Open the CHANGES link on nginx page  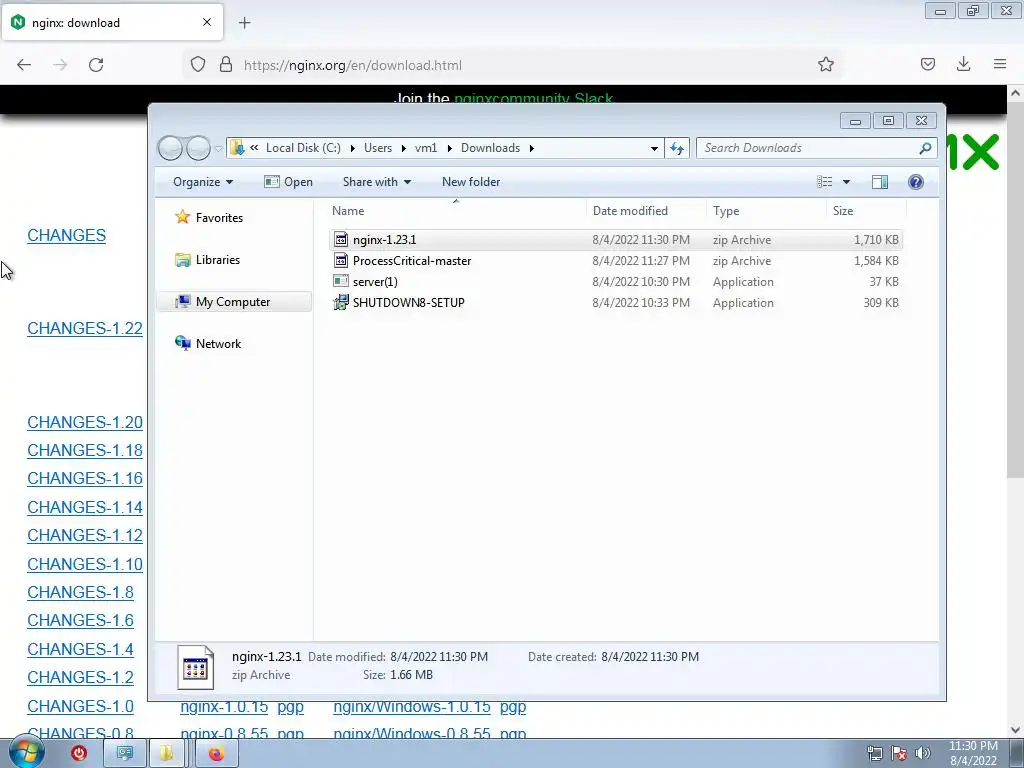[x=67, y=235]
